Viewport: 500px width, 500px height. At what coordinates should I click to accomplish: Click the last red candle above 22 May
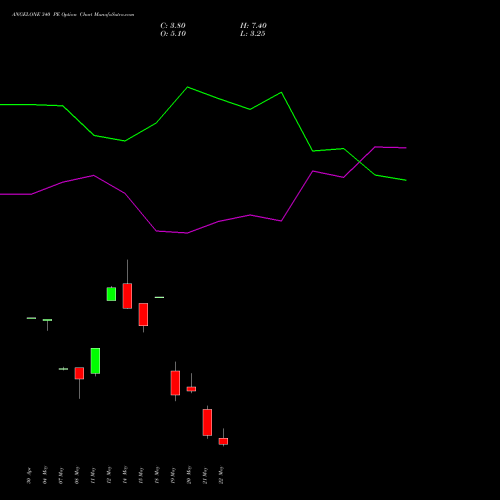pos(223,441)
